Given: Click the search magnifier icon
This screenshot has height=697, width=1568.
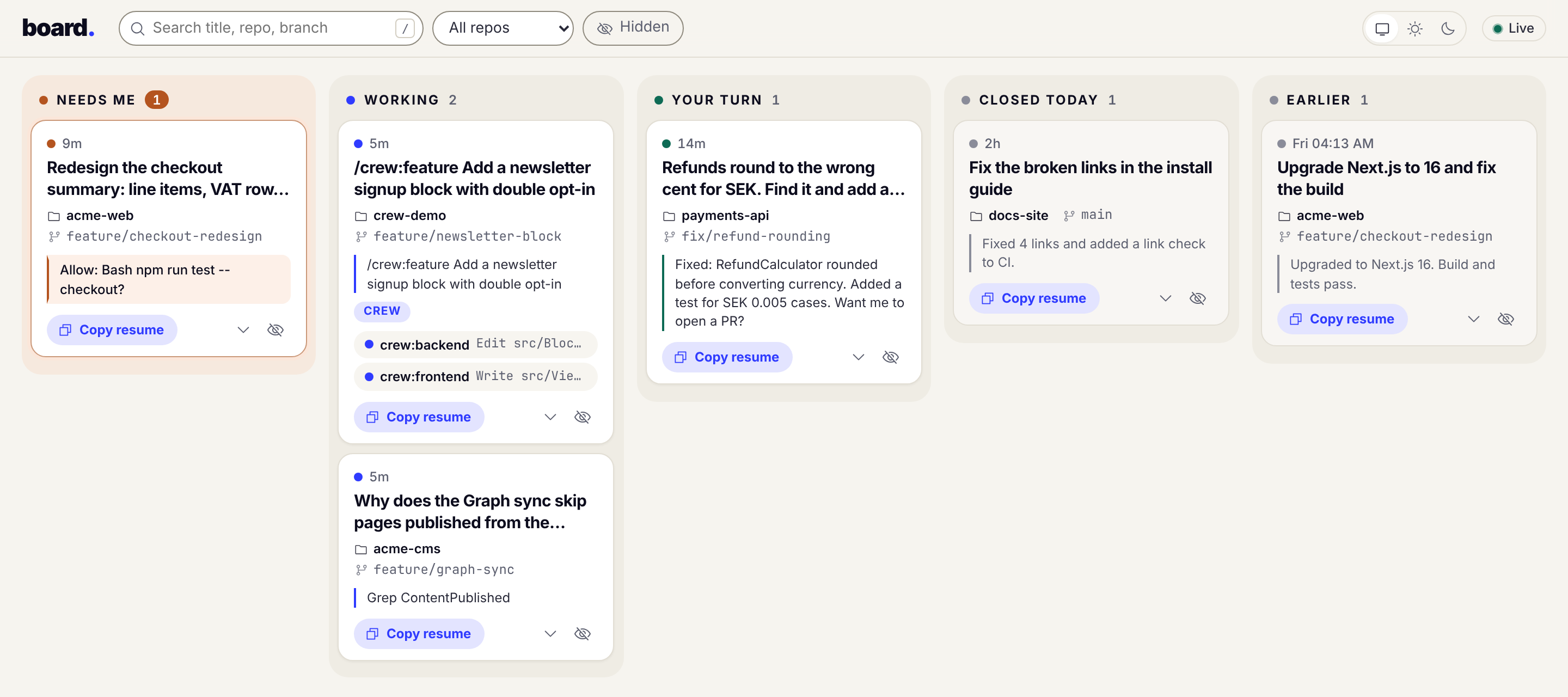Looking at the screenshot, I should coord(138,29).
